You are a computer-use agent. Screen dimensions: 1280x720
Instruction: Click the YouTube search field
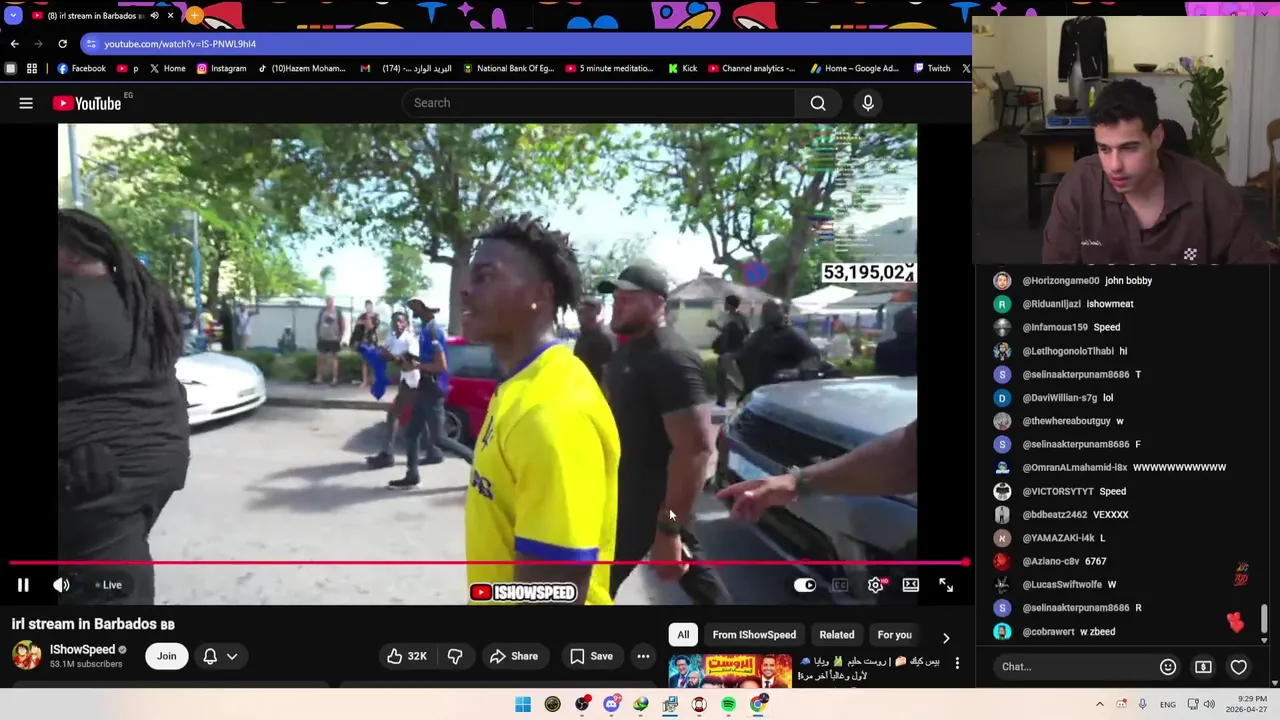pos(599,103)
